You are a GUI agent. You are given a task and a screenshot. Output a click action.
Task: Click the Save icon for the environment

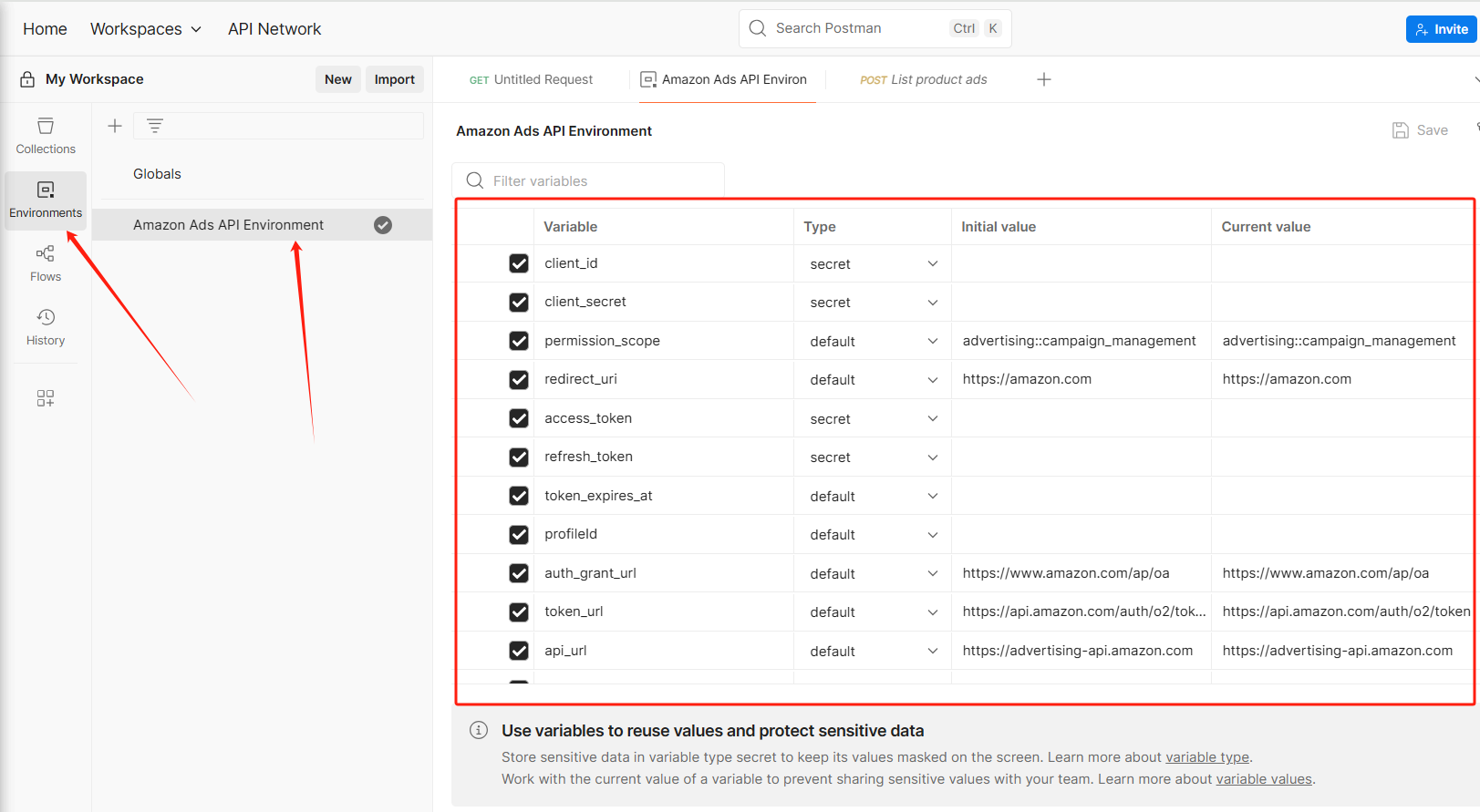1401,130
